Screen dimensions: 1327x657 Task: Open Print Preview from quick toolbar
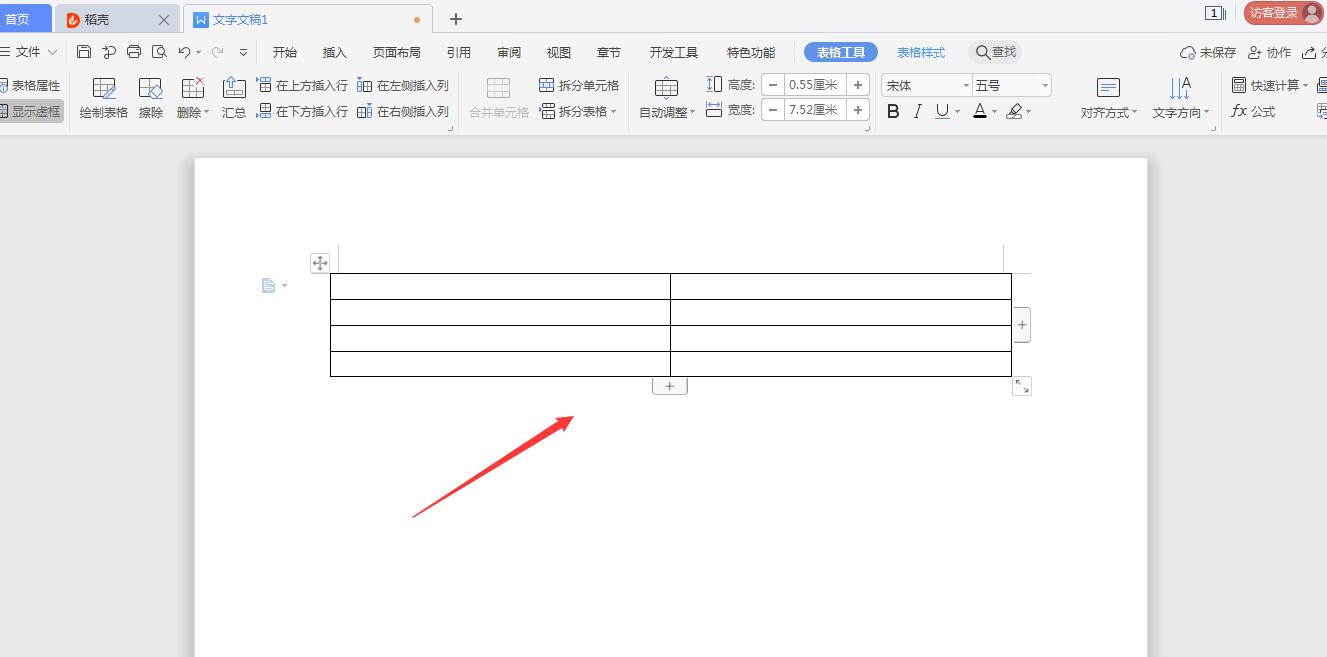point(158,52)
